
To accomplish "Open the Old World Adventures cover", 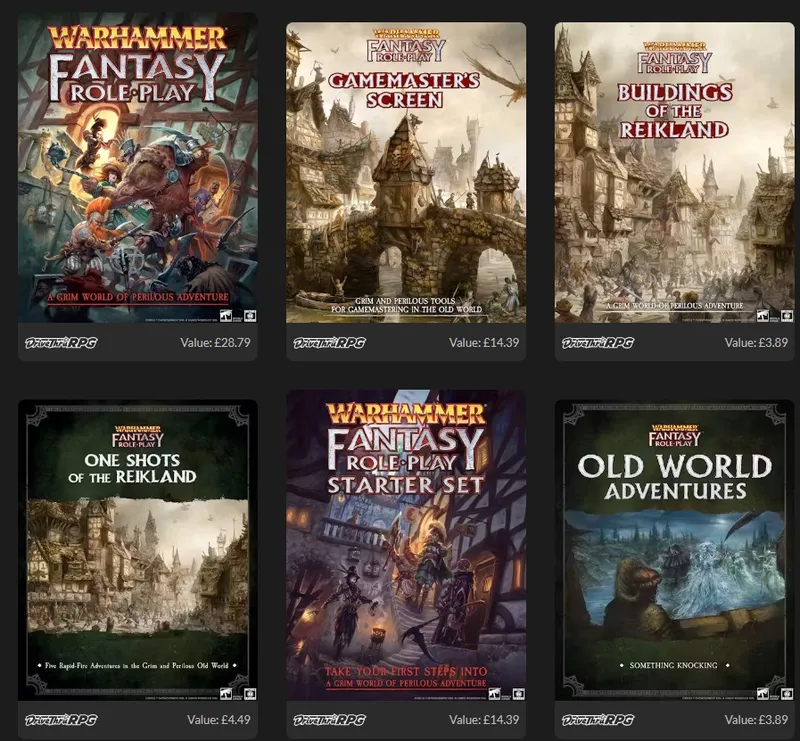I will click(x=674, y=550).
